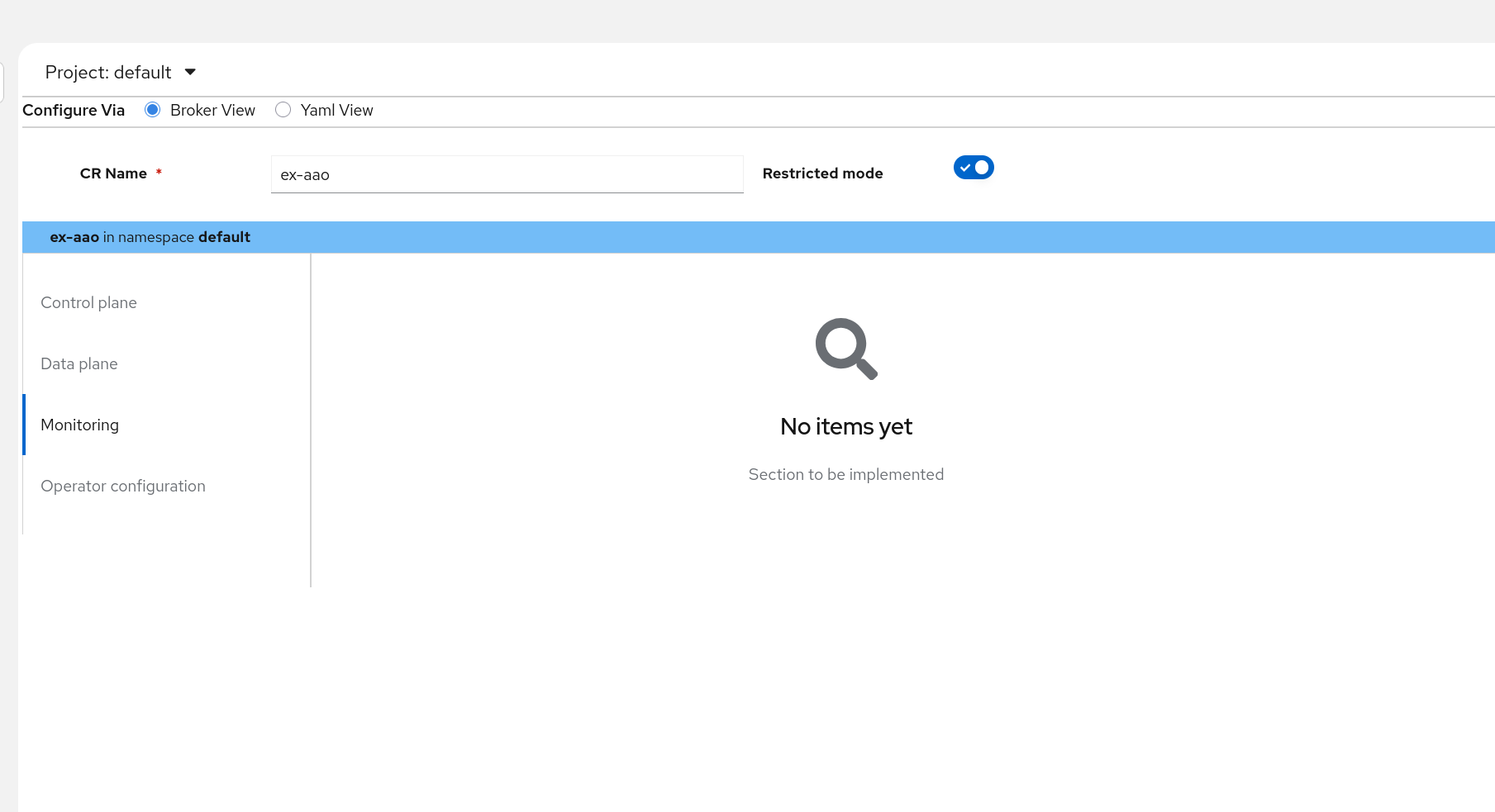Select the Yaml View radio button
The height and width of the screenshot is (812, 1495).
pyautogui.click(x=283, y=110)
